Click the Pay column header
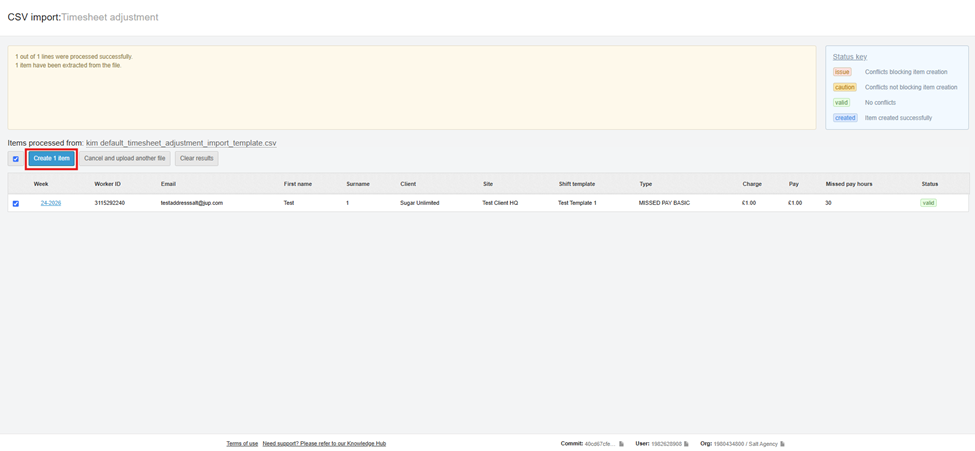This screenshot has width=975, height=451. point(793,184)
